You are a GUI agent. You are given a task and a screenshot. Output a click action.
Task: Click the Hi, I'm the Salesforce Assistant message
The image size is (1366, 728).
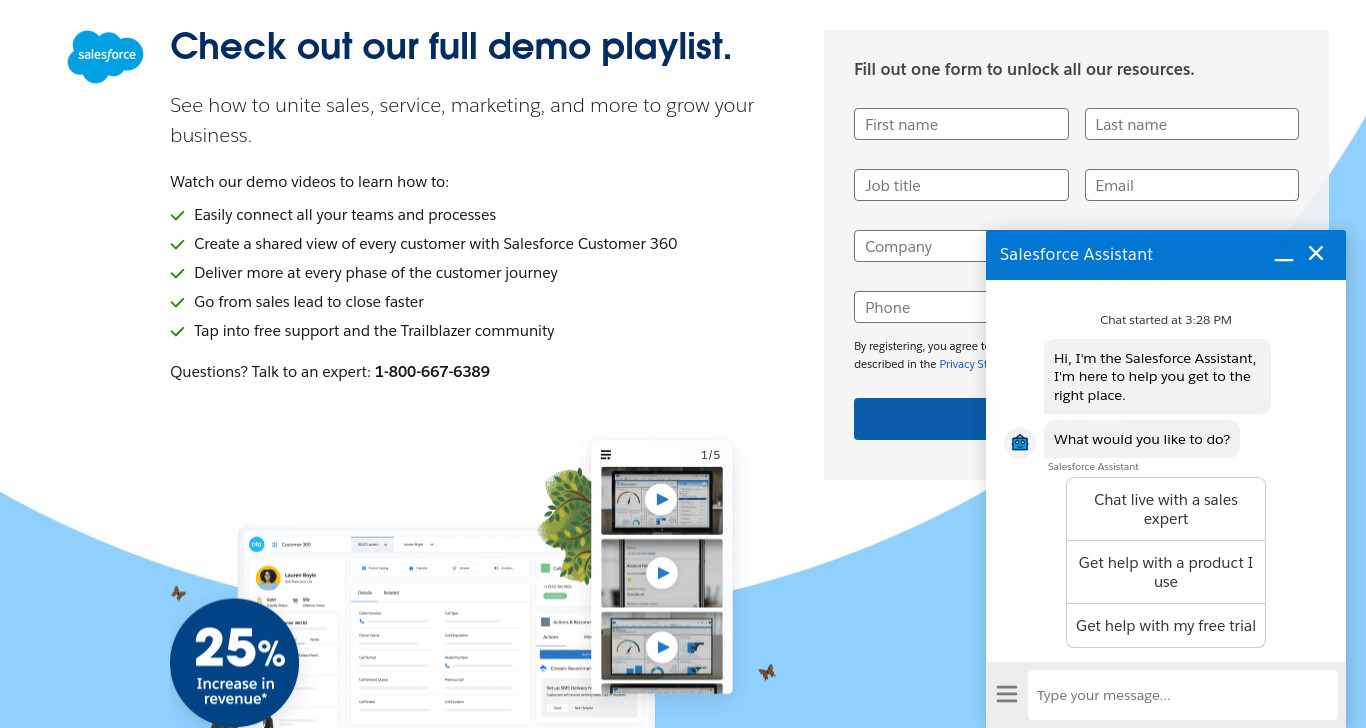(1157, 377)
